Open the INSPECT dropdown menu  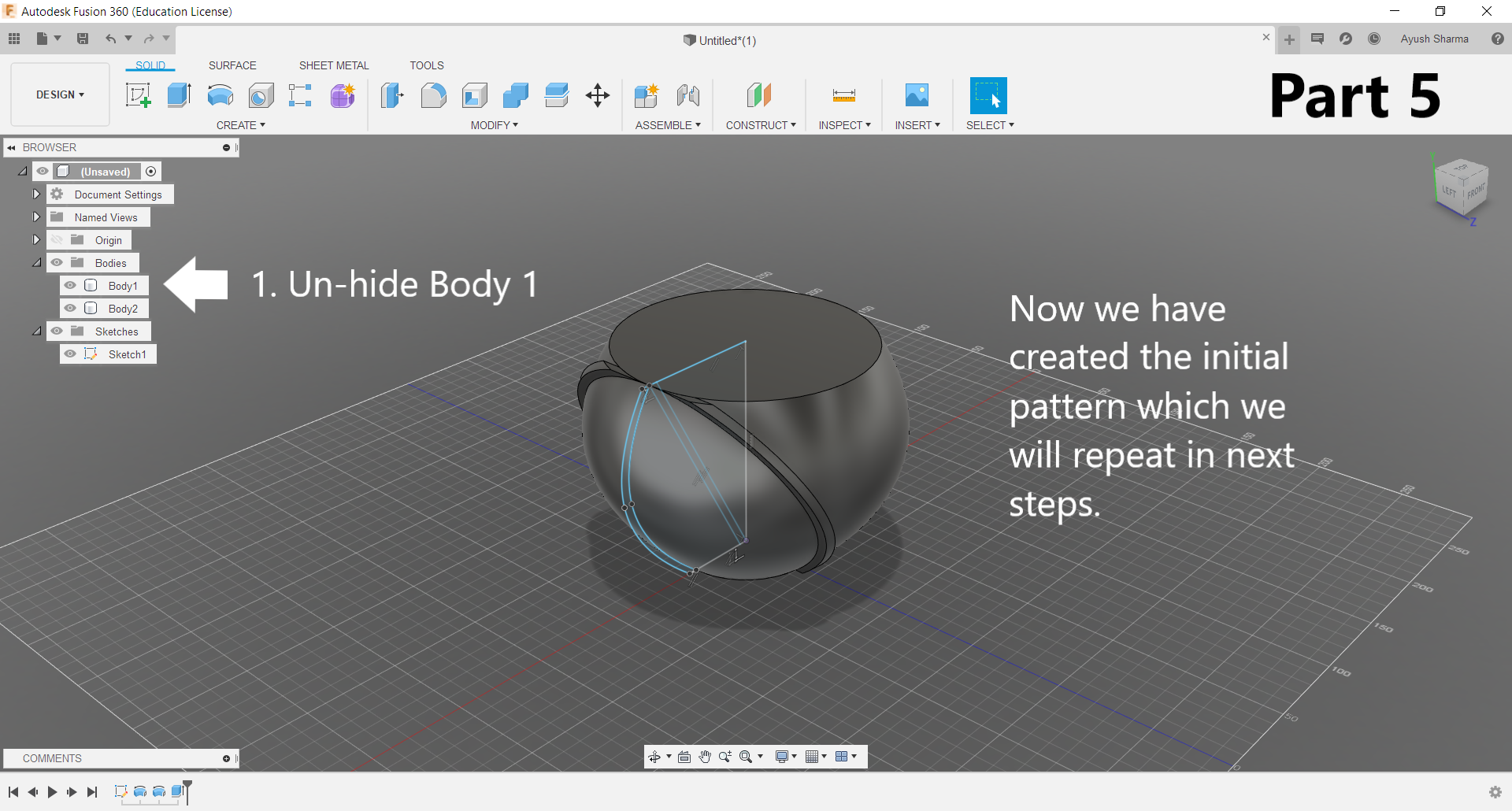click(845, 125)
